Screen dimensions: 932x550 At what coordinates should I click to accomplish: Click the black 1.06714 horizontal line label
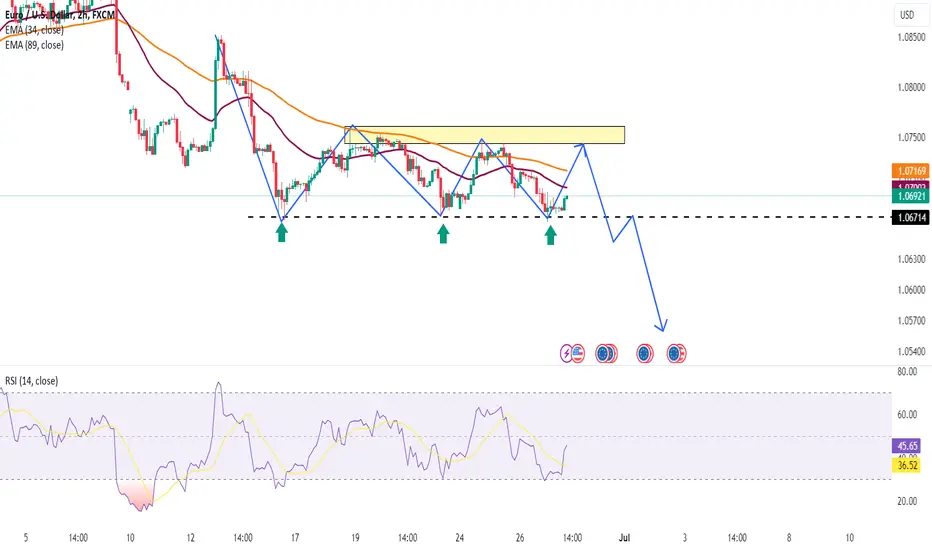pyautogui.click(x=911, y=218)
